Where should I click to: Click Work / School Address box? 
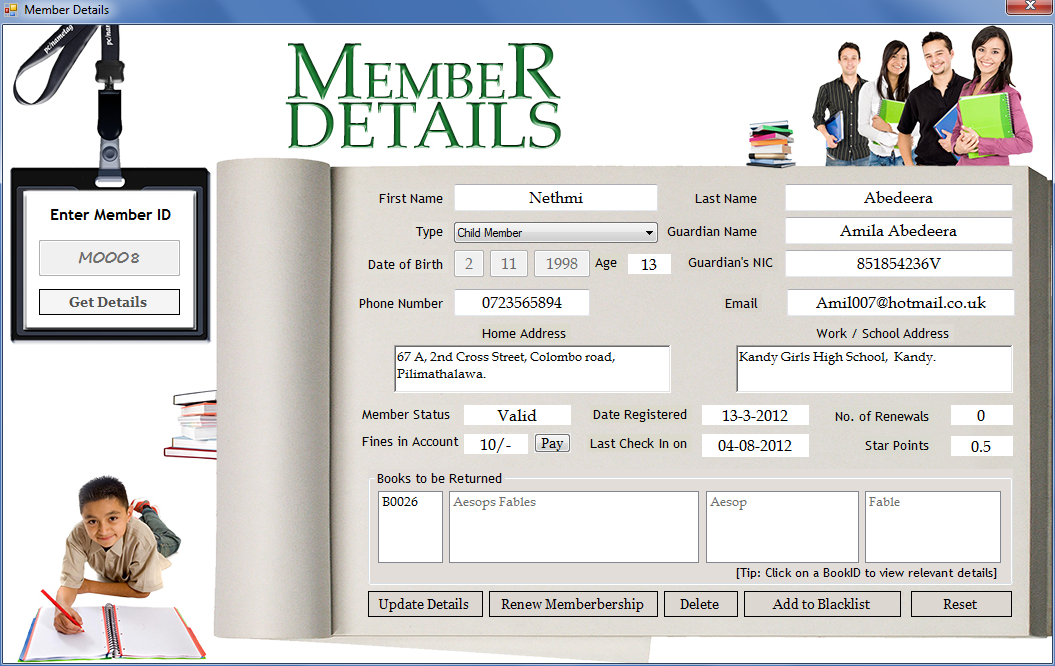[x=873, y=369]
